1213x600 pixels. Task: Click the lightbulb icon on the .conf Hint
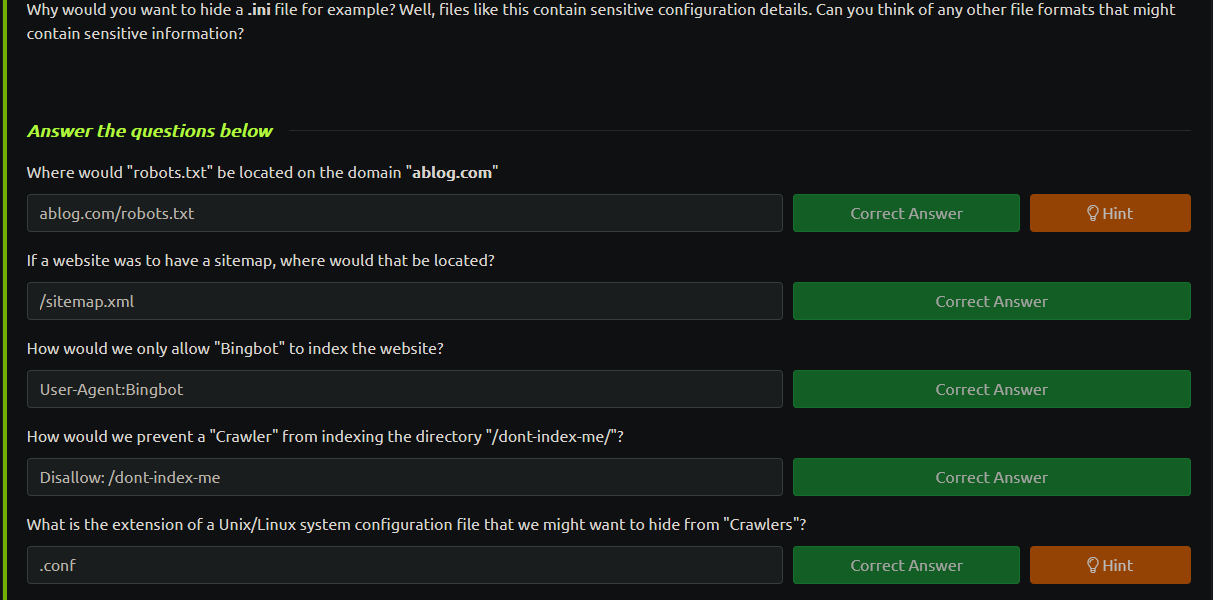[x=1093, y=565]
